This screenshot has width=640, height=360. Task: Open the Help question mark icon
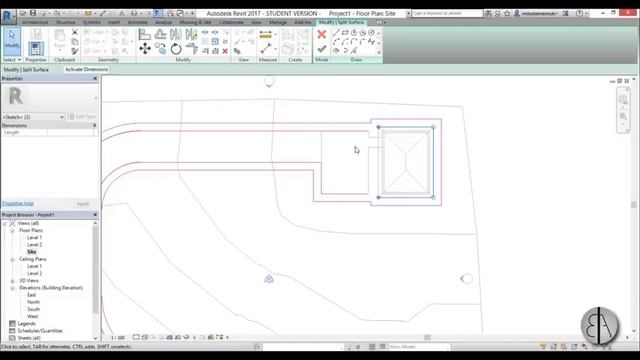click(579, 13)
